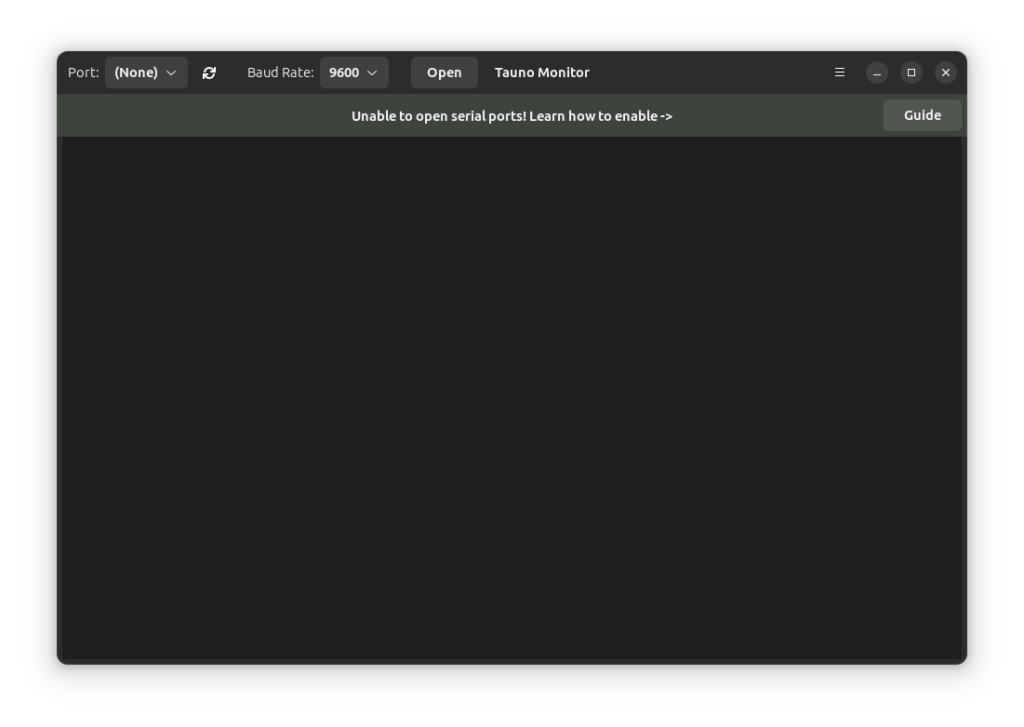Open the hamburger main menu

coord(840,73)
